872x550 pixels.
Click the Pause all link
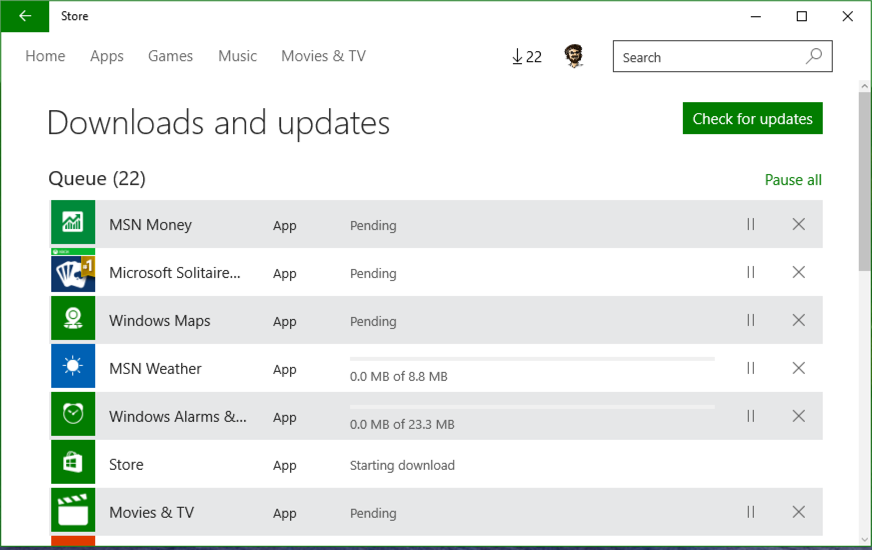(793, 180)
